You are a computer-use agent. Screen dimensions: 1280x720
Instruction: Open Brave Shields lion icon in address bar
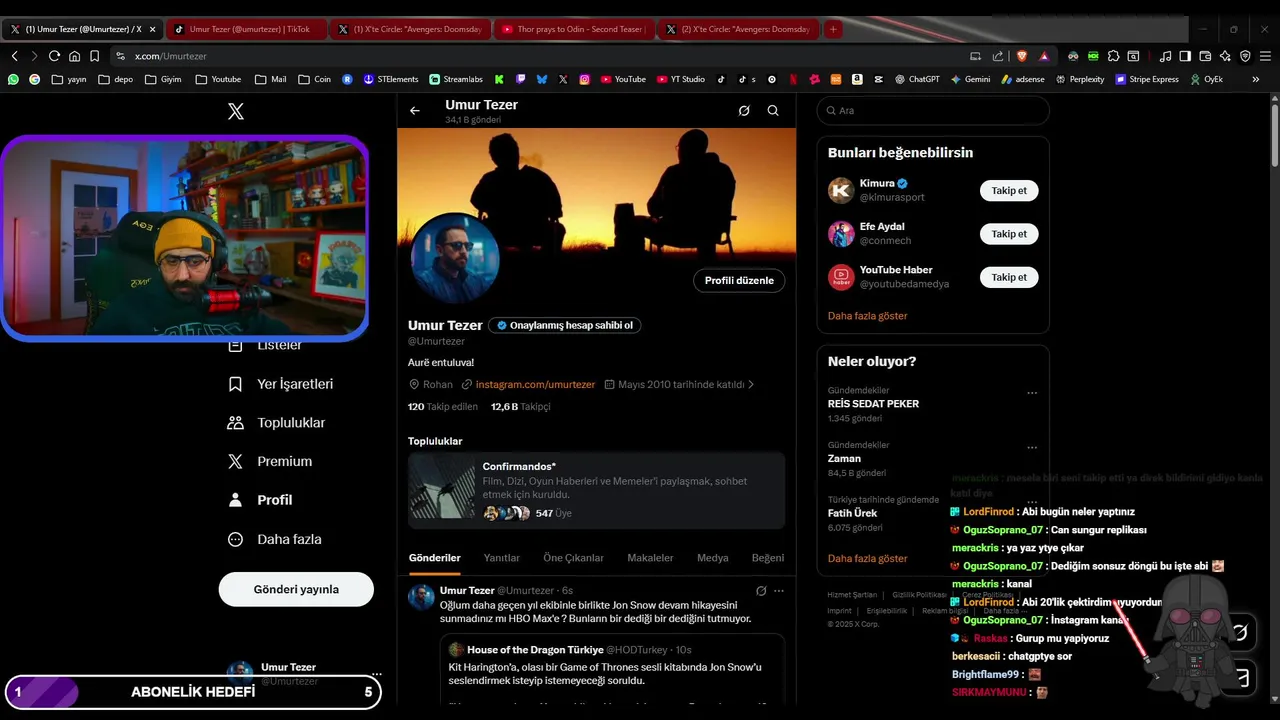coord(1022,56)
